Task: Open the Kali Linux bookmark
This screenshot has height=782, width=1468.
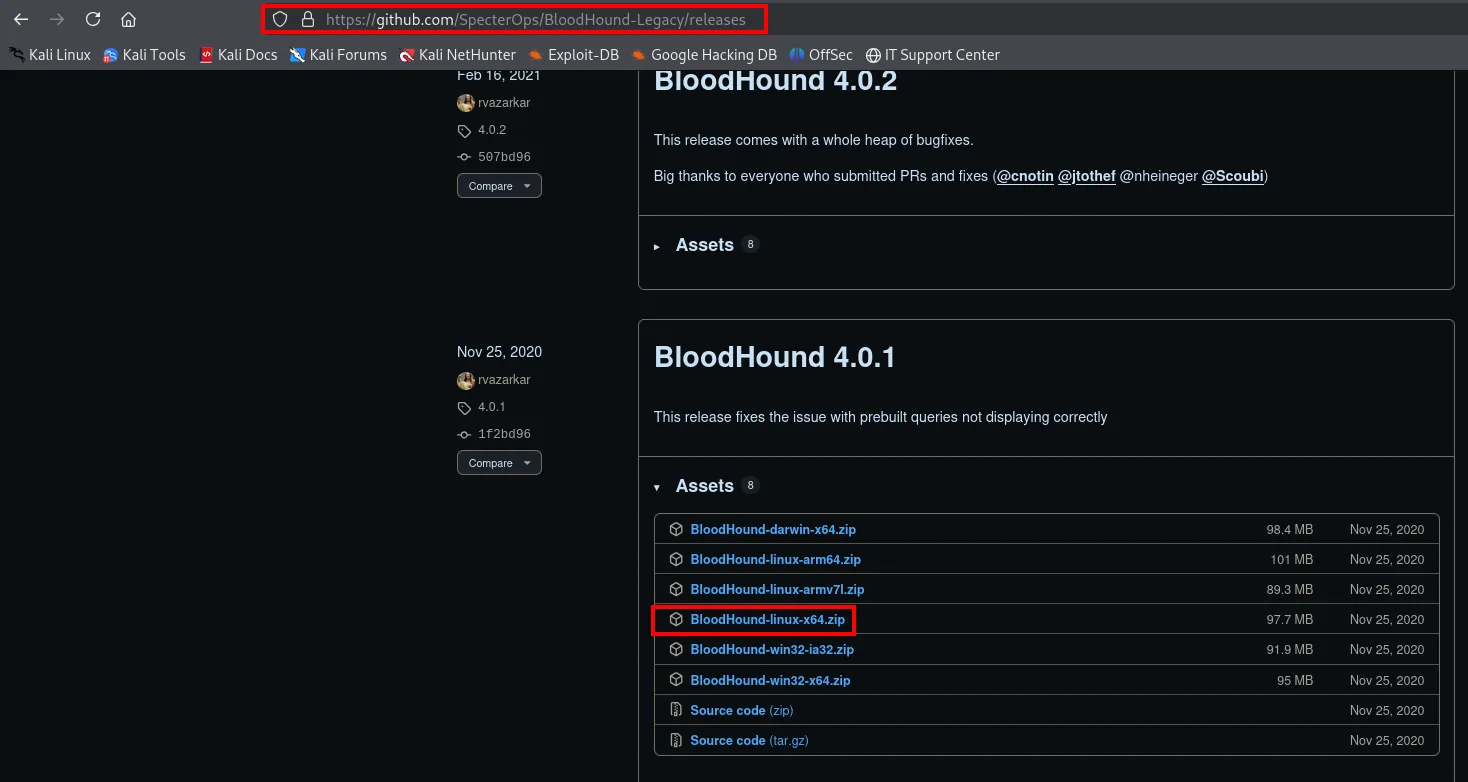Action: click(50, 55)
